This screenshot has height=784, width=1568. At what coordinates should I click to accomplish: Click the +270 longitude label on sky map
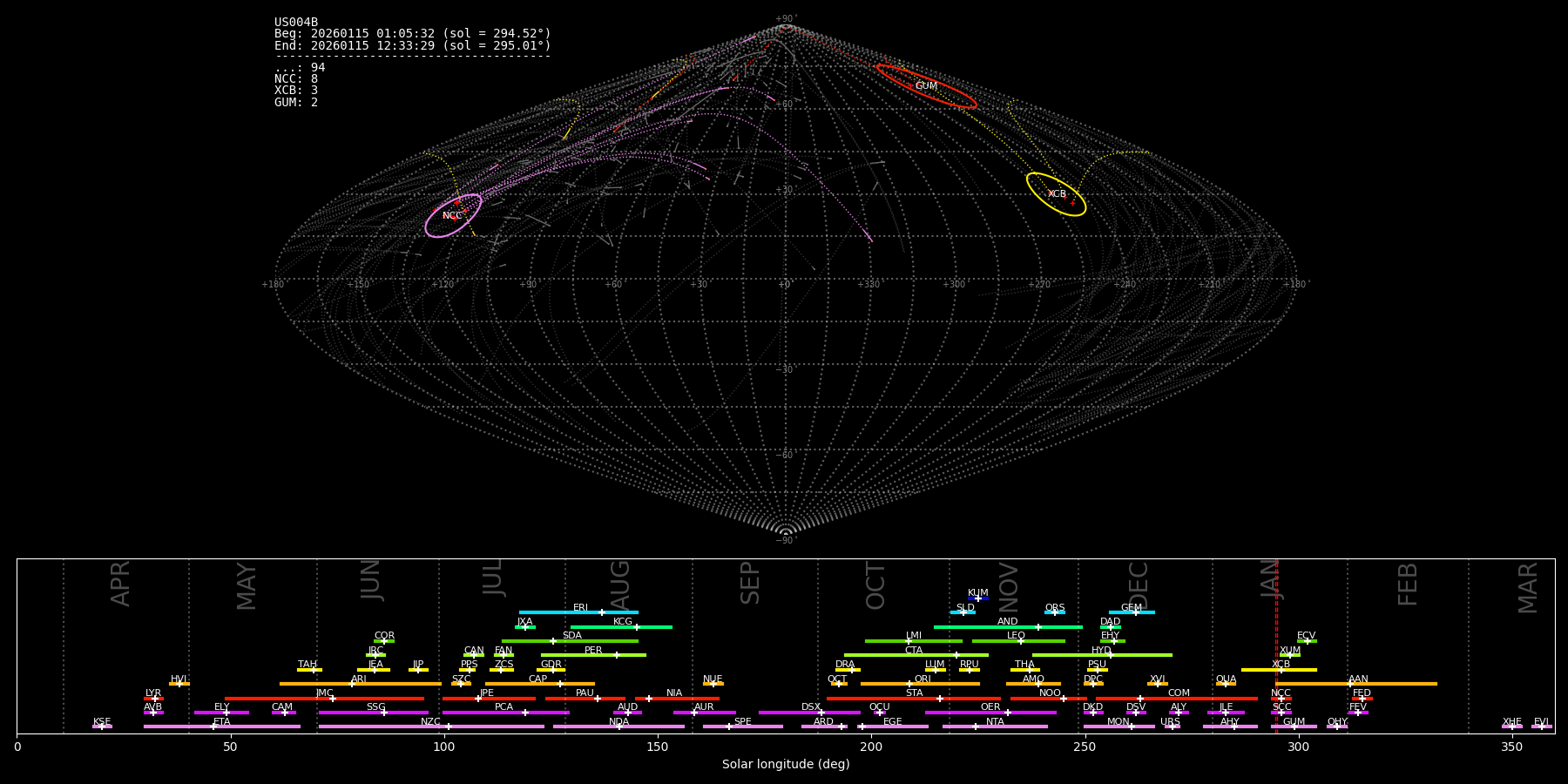pyautogui.click(x=1038, y=284)
